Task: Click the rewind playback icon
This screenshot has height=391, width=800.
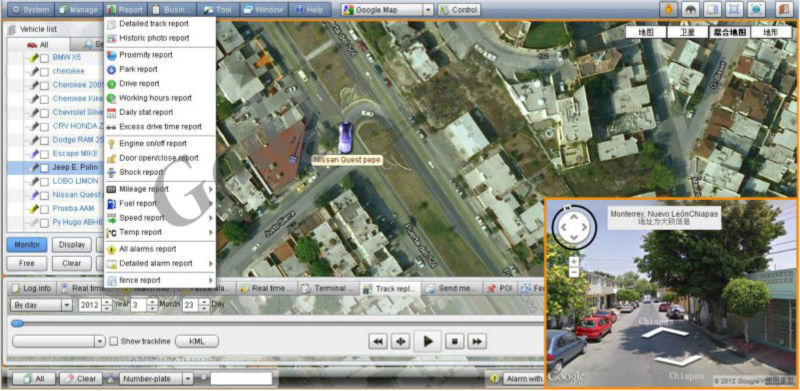Action: click(x=378, y=341)
